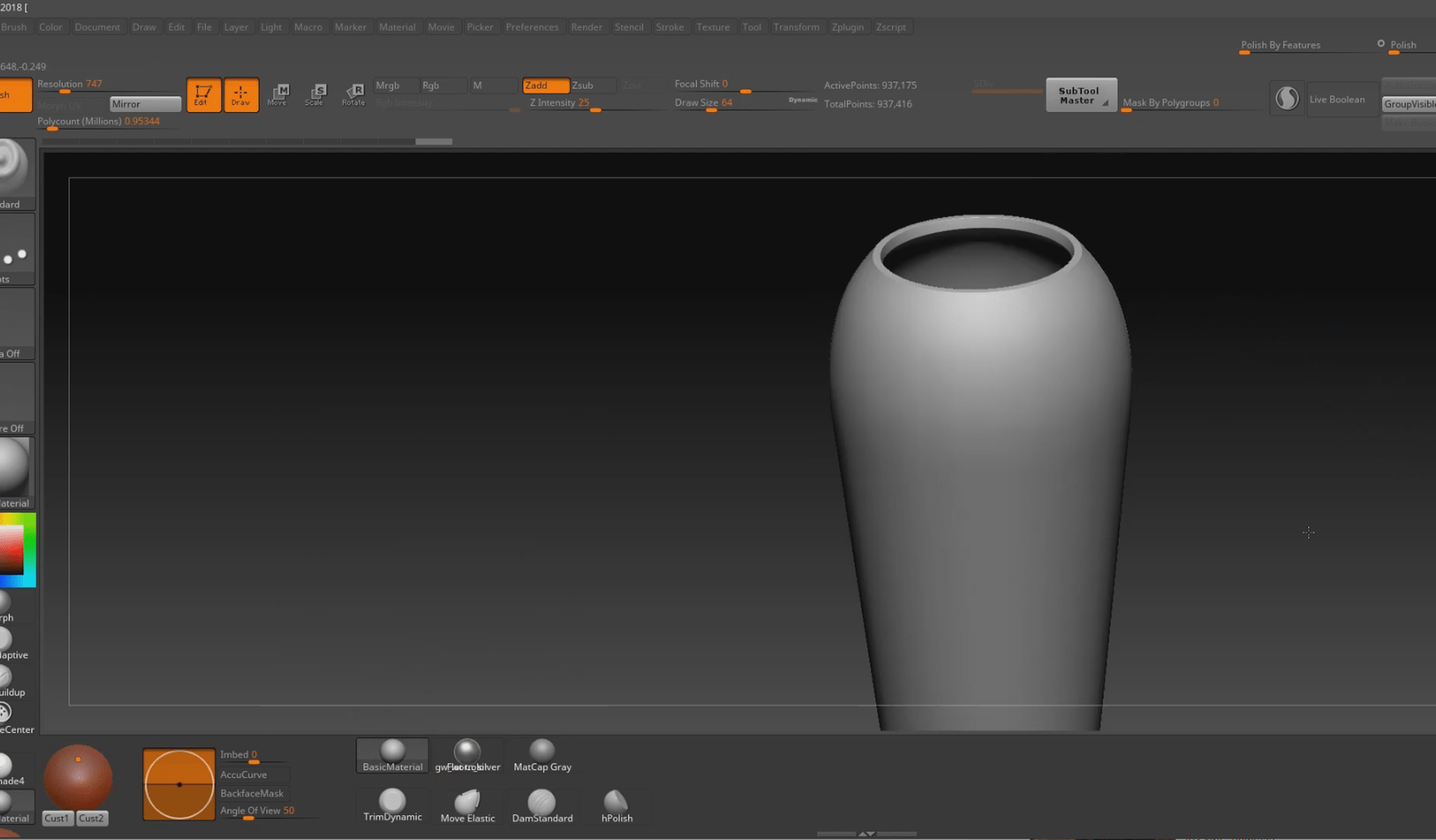The image size is (1436, 840).
Task: Open the alpha slot labeled Off
Action: (x=16, y=324)
